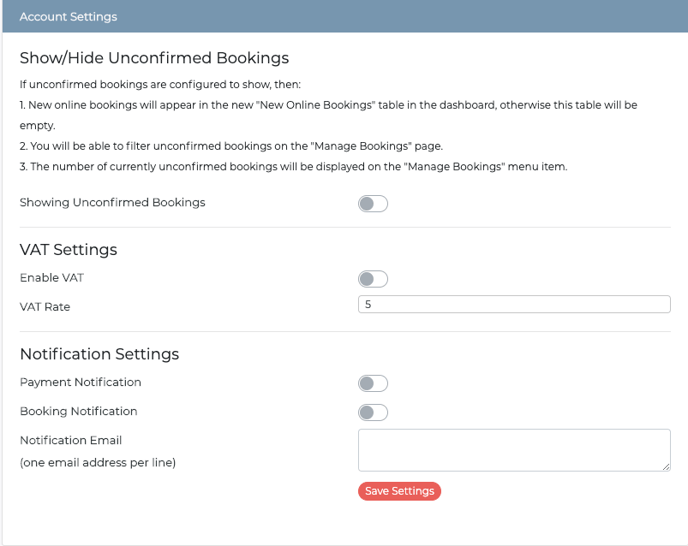The image size is (688, 546).
Task: Enable the Showing Unconfirmed Bookings switch
Action: (x=373, y=204)
